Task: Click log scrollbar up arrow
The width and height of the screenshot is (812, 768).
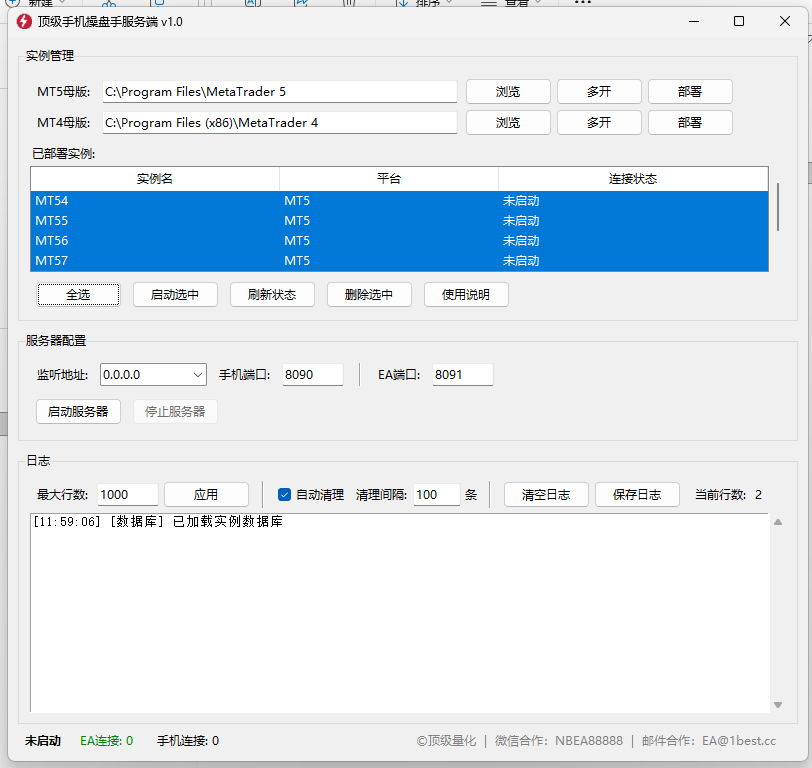Action: [778, 522]
